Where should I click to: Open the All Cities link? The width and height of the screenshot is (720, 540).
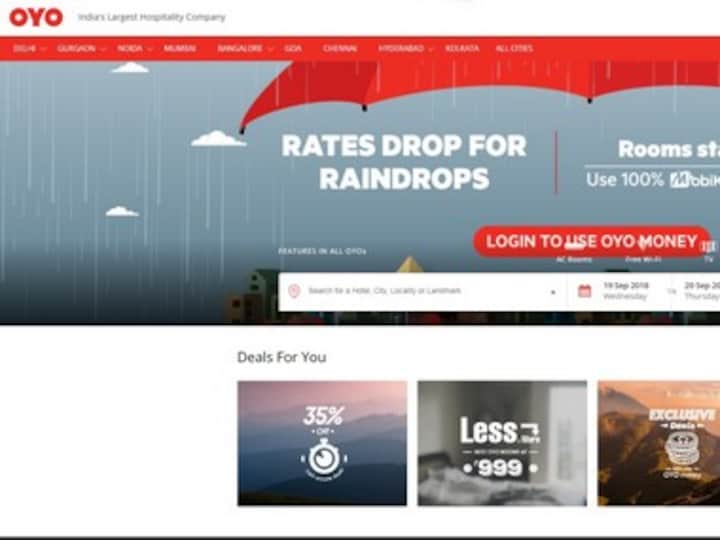pos(514,49)
